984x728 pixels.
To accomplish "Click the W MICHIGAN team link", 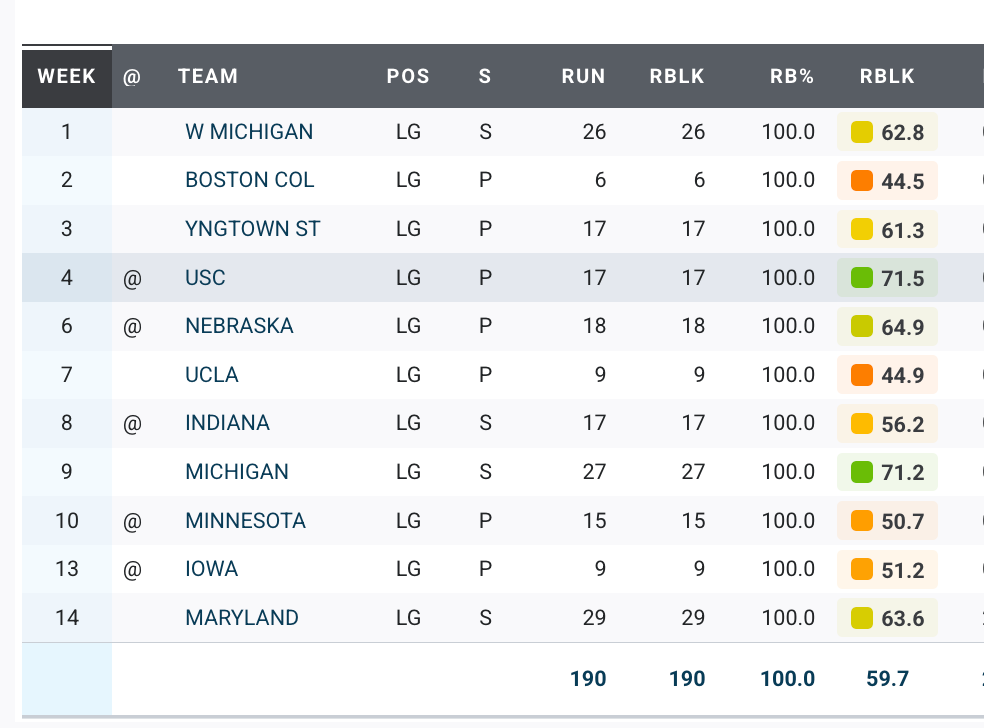I will point(249,132).
